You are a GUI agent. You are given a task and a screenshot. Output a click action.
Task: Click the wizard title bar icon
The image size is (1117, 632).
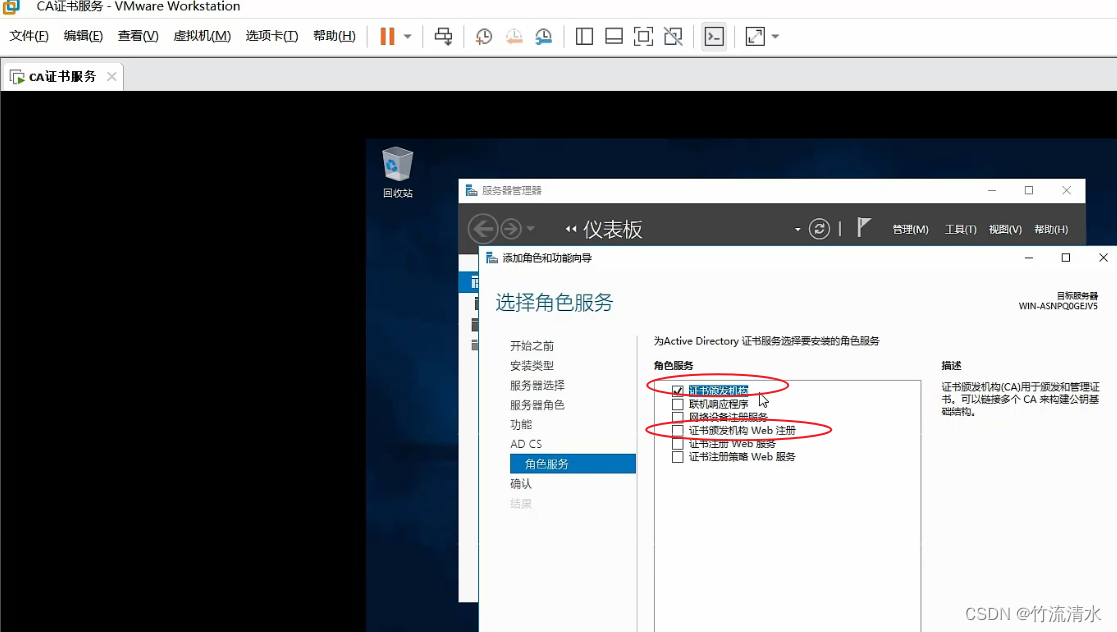click(492, 258)
